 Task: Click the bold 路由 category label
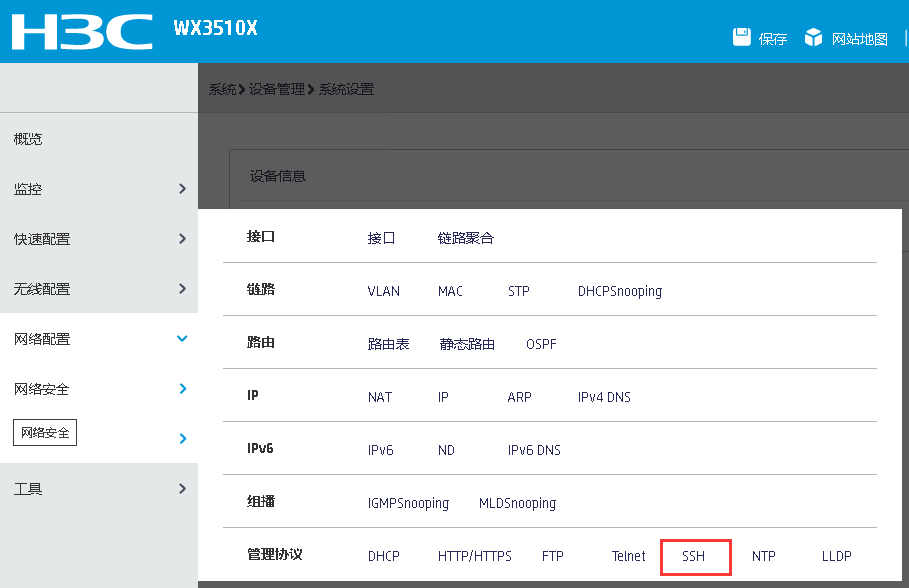pyautogui.click(x=261, y=342)
